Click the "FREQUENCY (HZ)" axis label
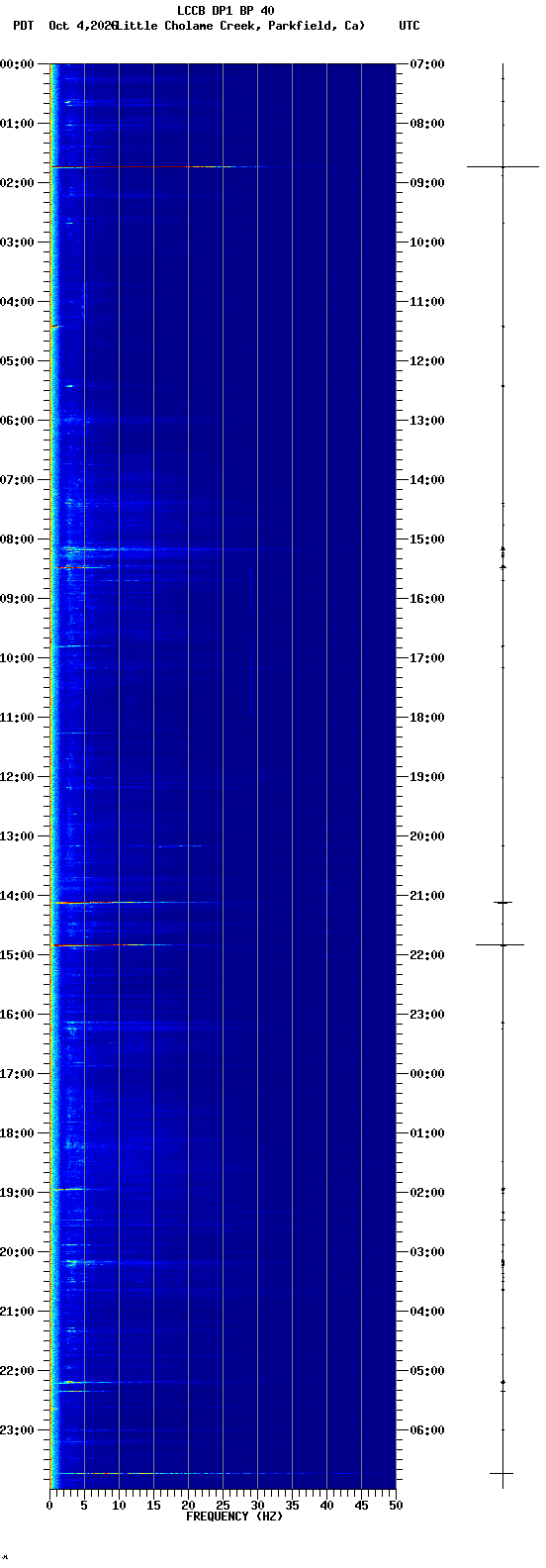Screen dimensions: 546x1568 coord(234,1517)
